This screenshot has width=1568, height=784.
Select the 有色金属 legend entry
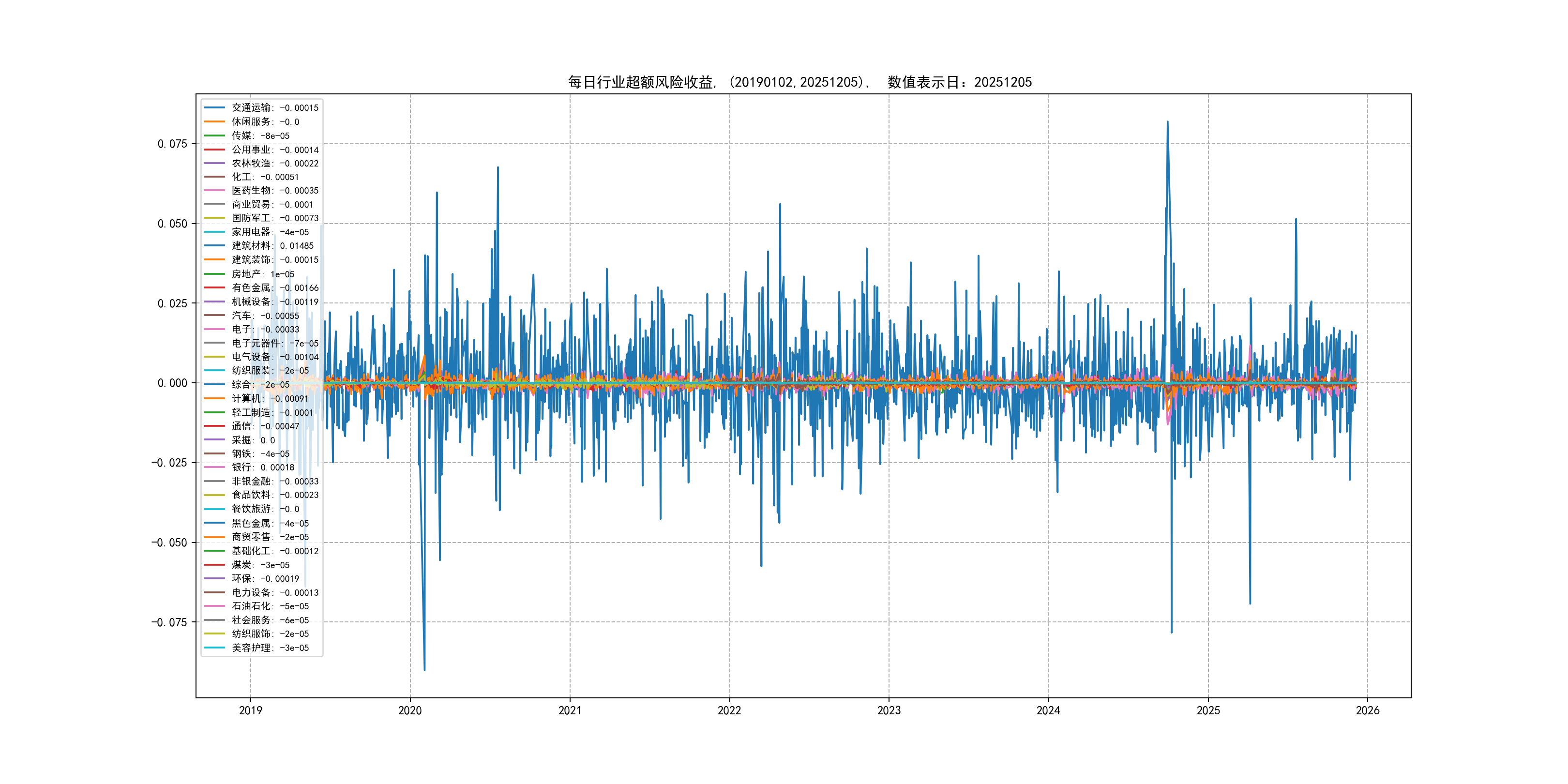[274, 288]
